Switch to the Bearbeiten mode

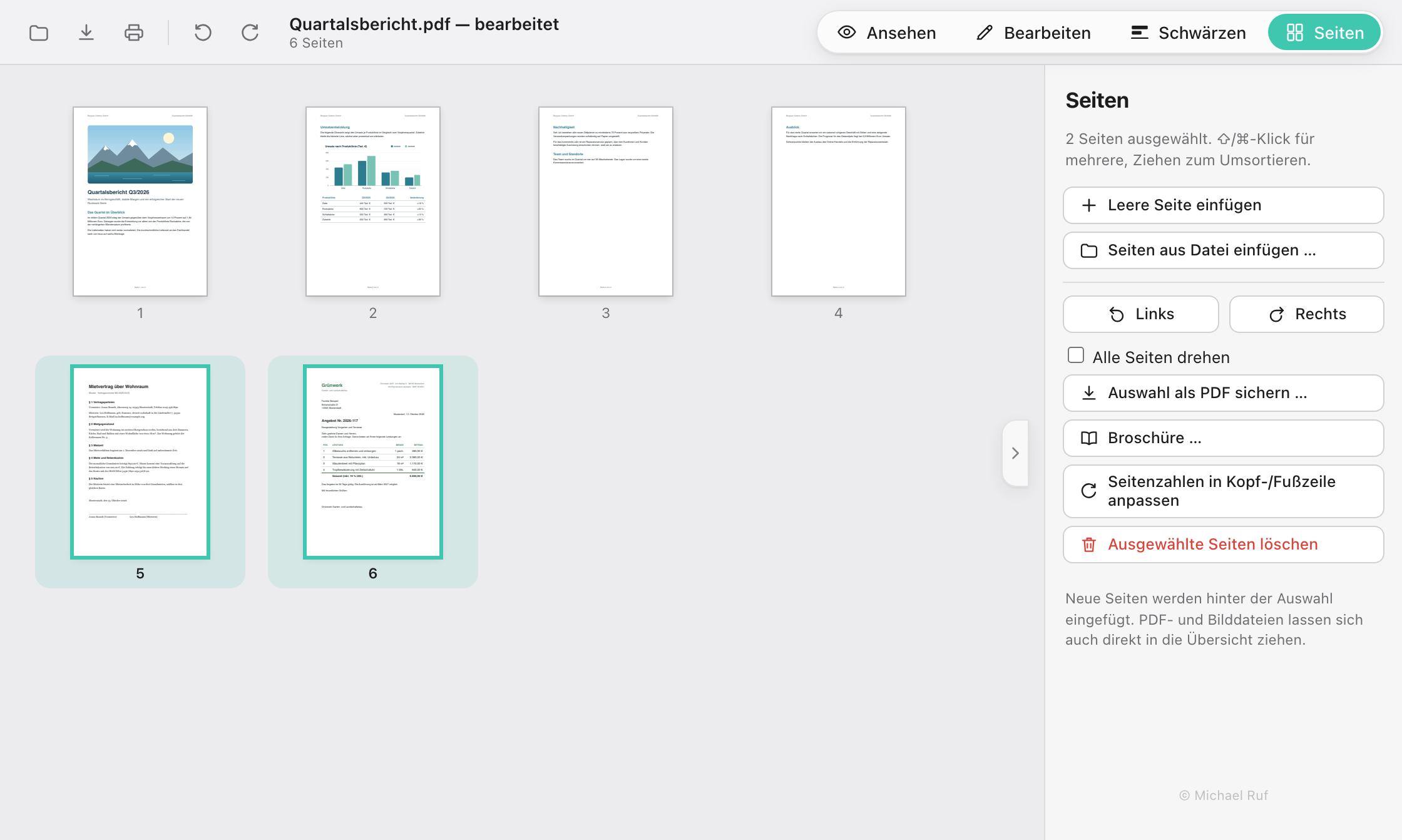(x=1033, y=33)
